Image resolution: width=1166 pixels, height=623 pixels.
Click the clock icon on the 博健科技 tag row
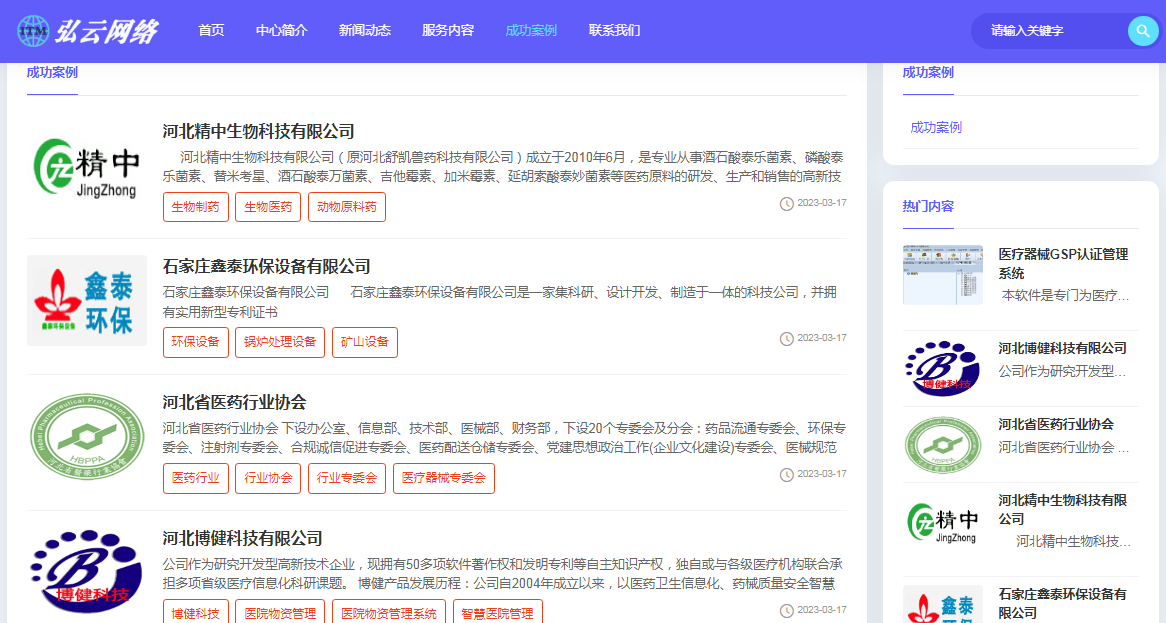click(786, 611)
